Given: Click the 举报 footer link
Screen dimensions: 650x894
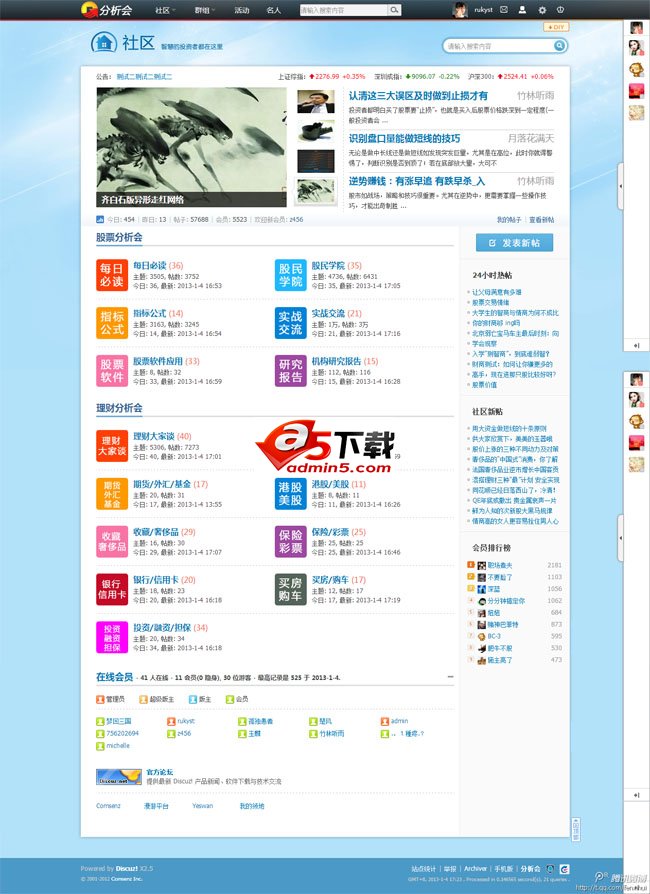Looking at the screenshot, I should [450, 869].
